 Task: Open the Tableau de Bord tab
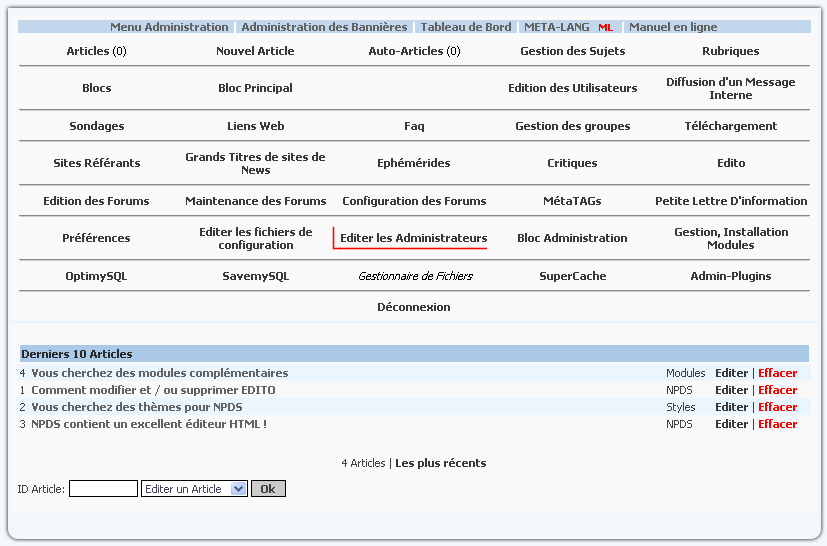tap(465, 27)
